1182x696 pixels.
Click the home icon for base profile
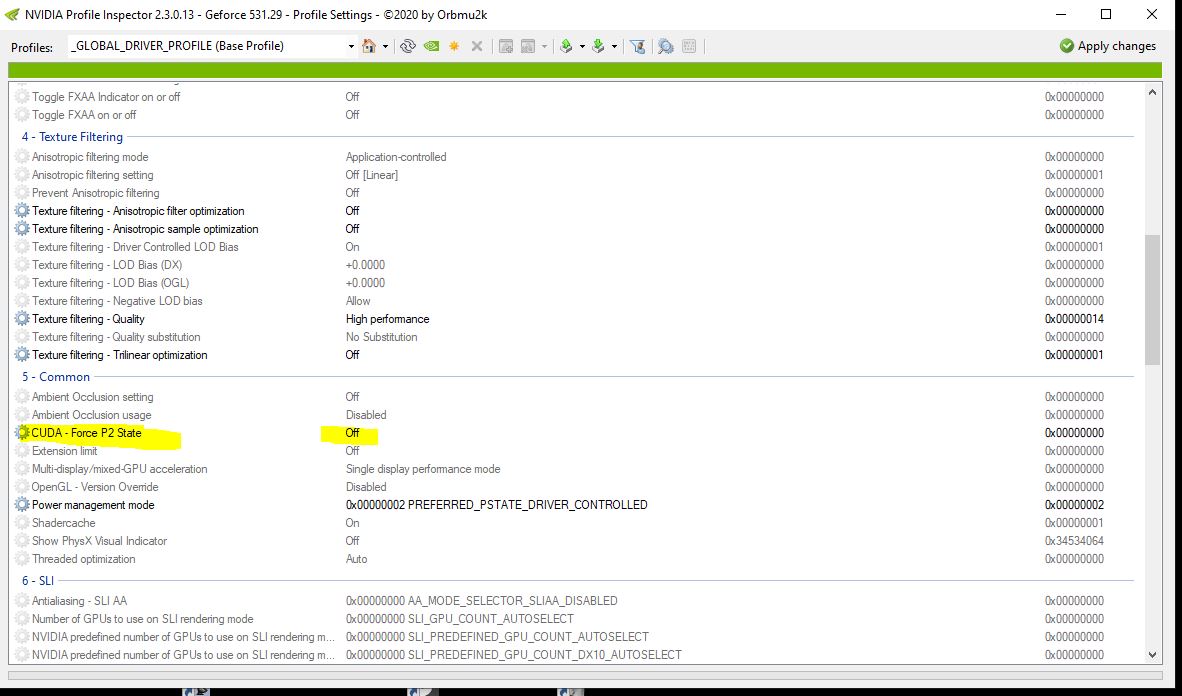click(369, 46)
